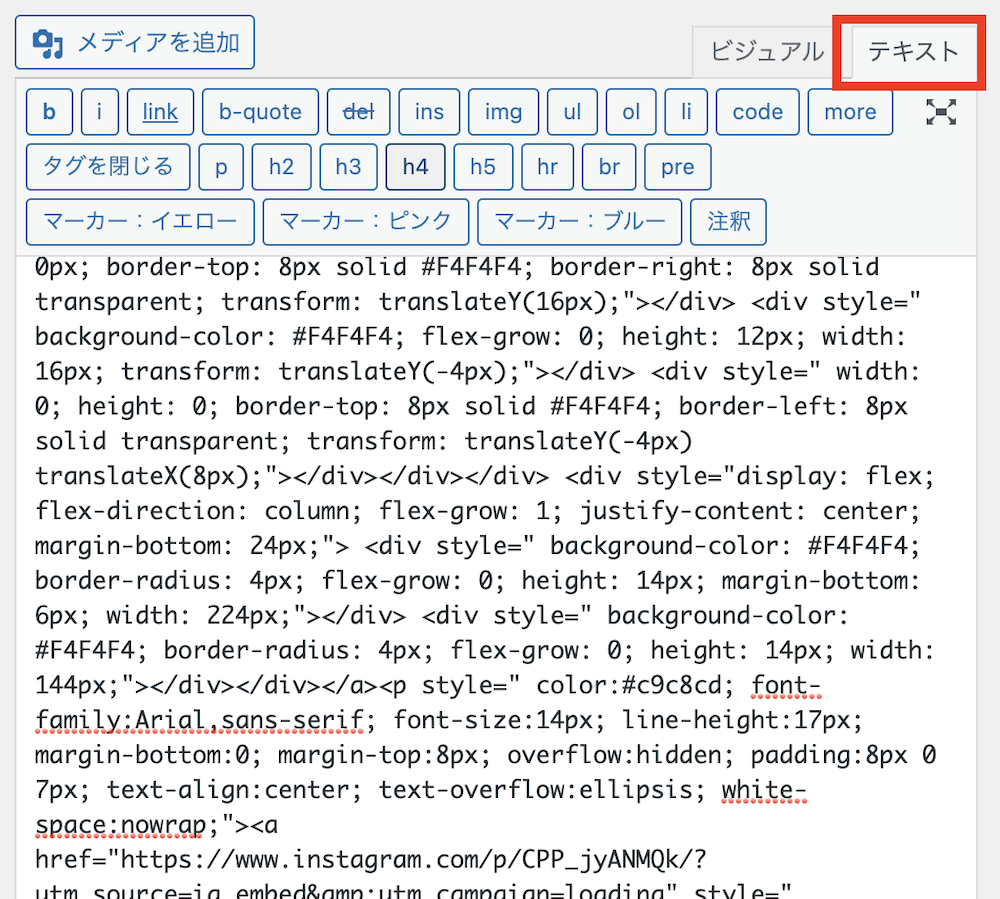Insert italic tag with i button
The height and width of the screenshot is (899, 1000).
click(99, 112)
